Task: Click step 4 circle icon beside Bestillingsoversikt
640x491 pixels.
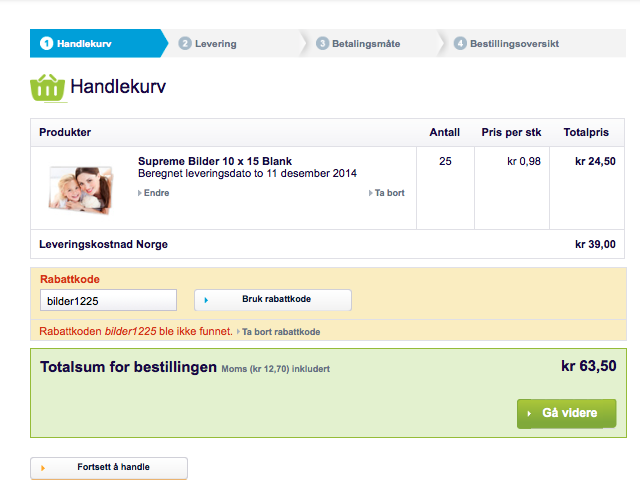Action: pyautogui.click(x=460, y=43)
